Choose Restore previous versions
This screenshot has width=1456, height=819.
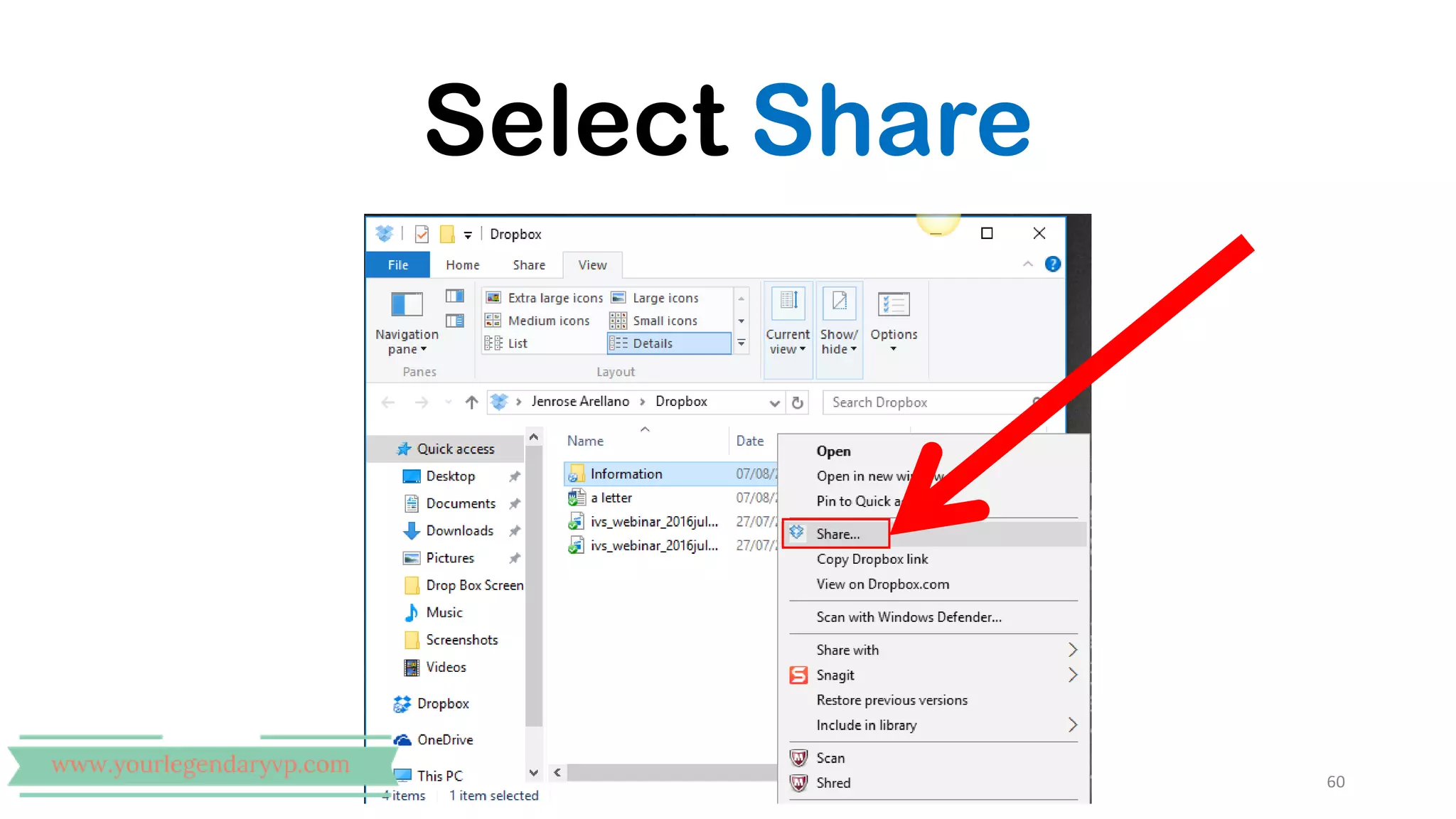[892, 700]
